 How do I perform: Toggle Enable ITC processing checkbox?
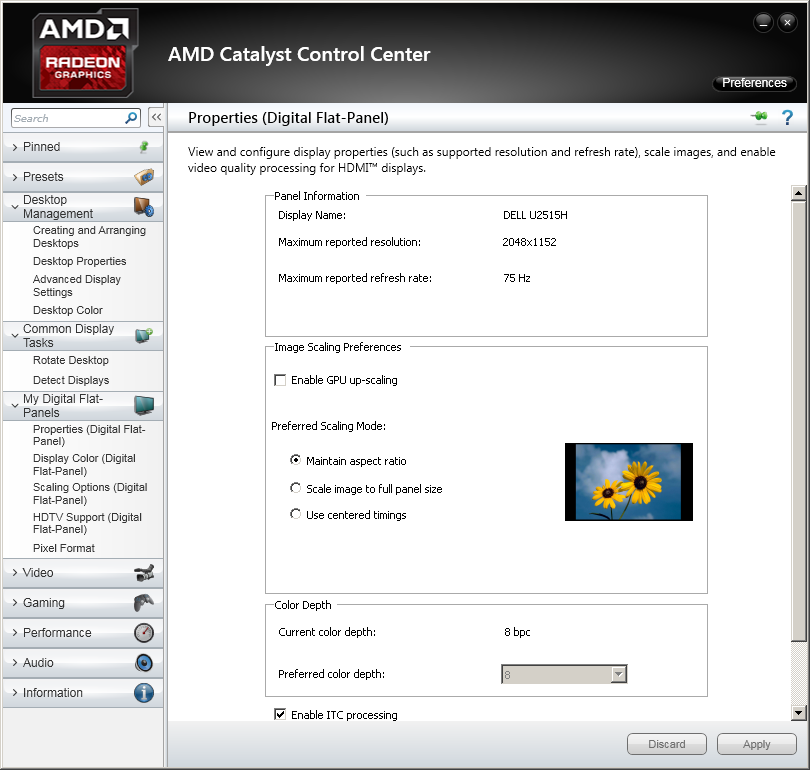point(280,715)
